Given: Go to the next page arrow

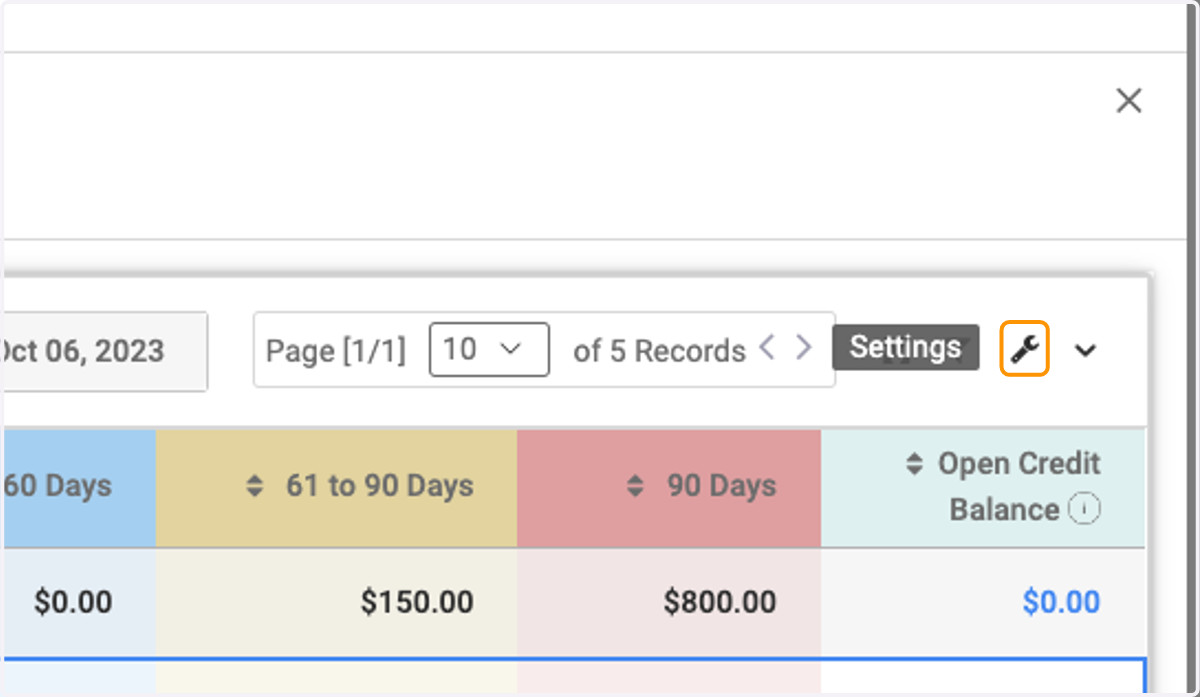Looking at the screenshot, I should pyautogui.click(x=803, y=347).
